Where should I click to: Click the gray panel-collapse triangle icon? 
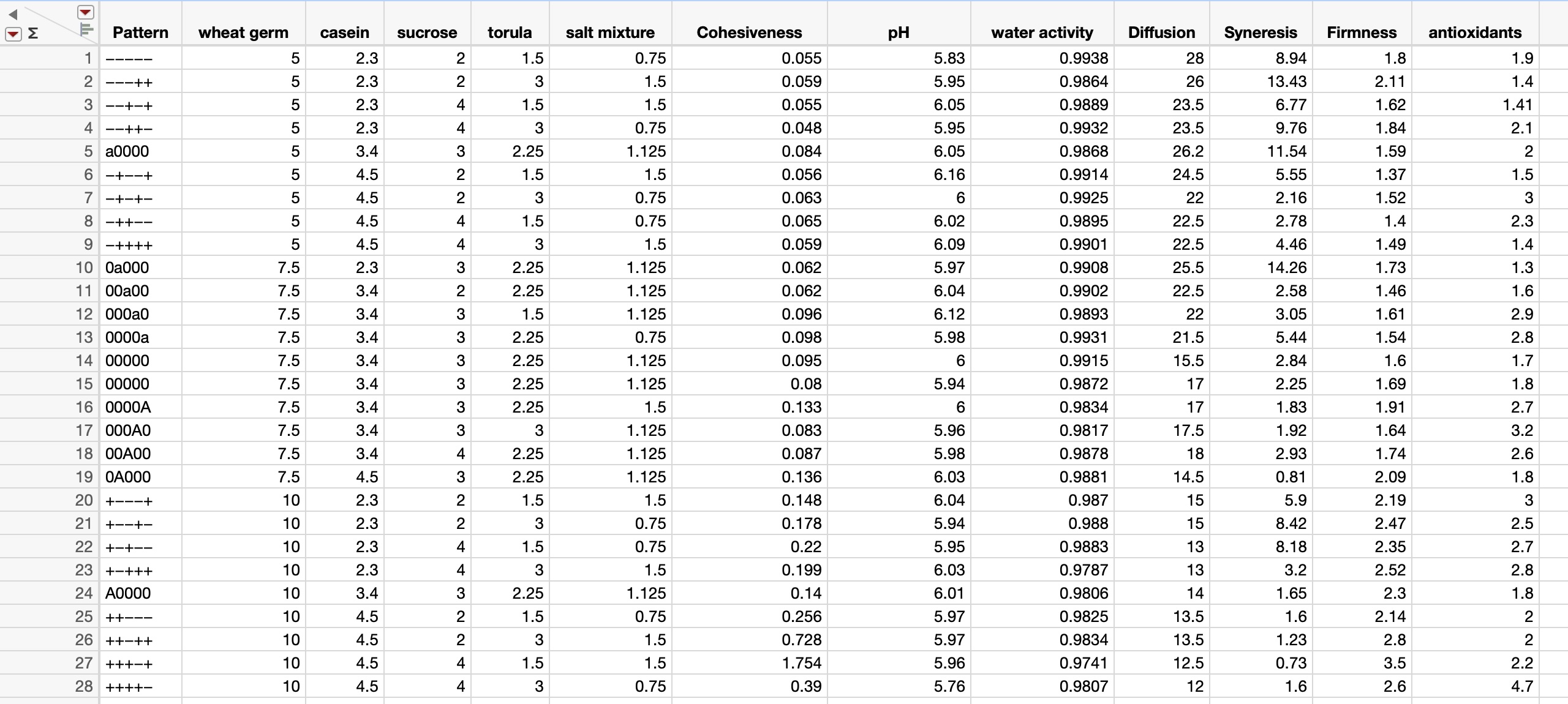point(12,14)
